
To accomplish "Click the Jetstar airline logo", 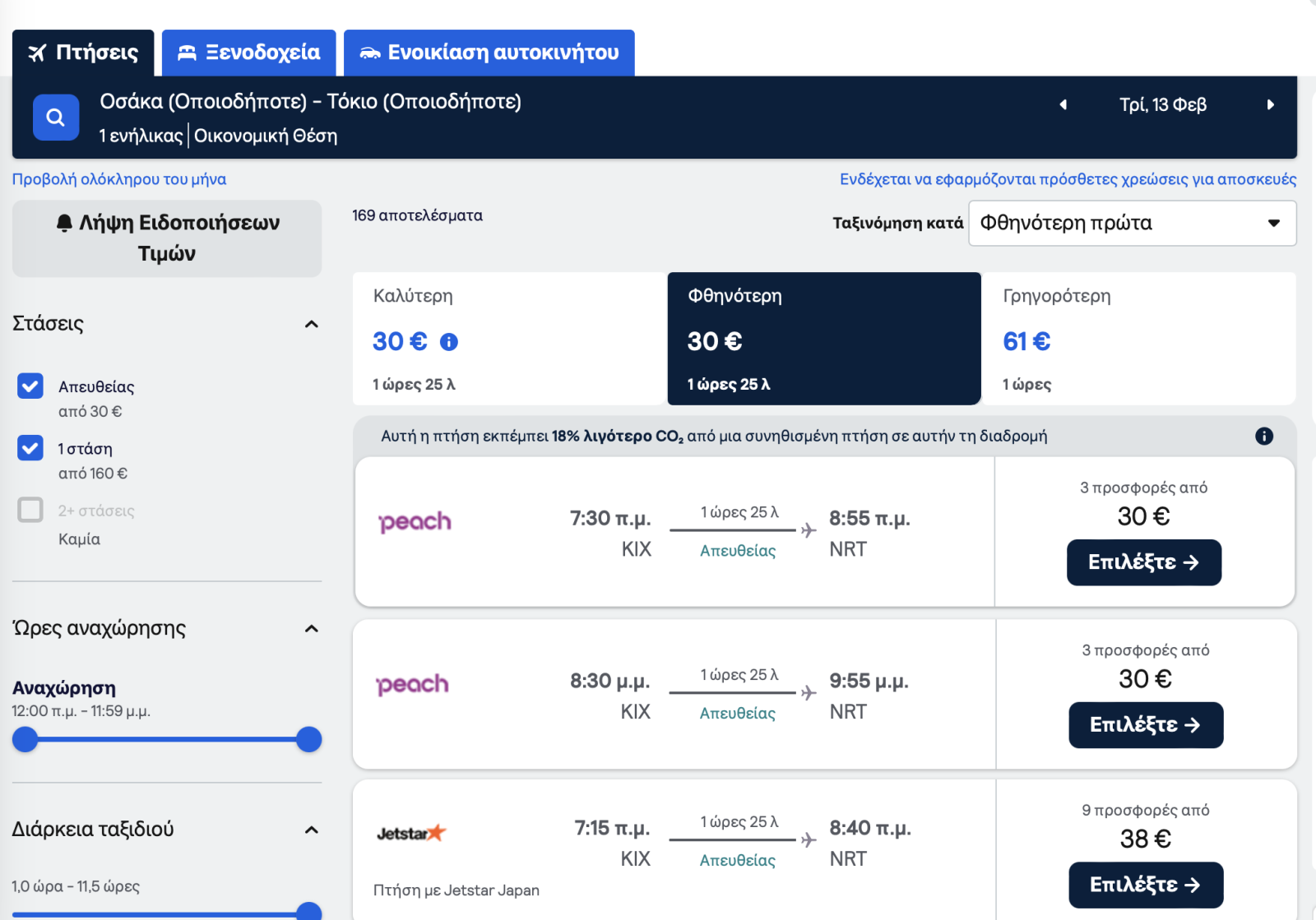I will click(x=411, y=833).
